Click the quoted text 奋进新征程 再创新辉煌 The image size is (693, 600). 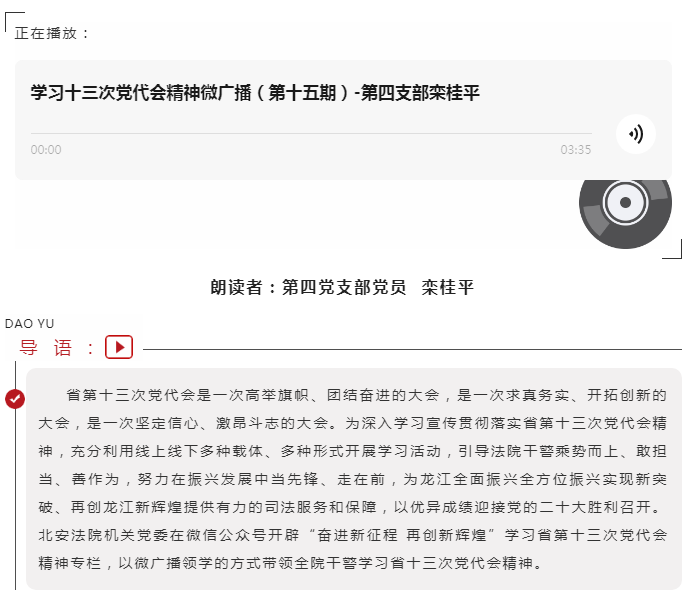pyautogui.click(x=401, y=535)
